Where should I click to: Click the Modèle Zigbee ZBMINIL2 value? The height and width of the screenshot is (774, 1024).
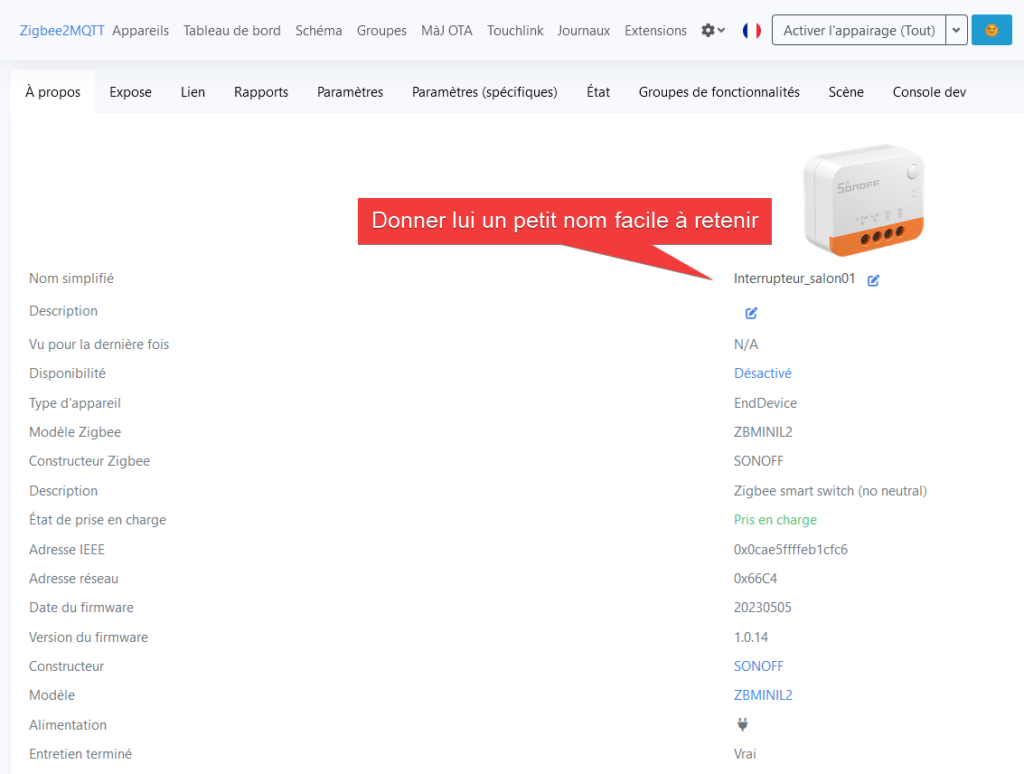pos(763,432)
